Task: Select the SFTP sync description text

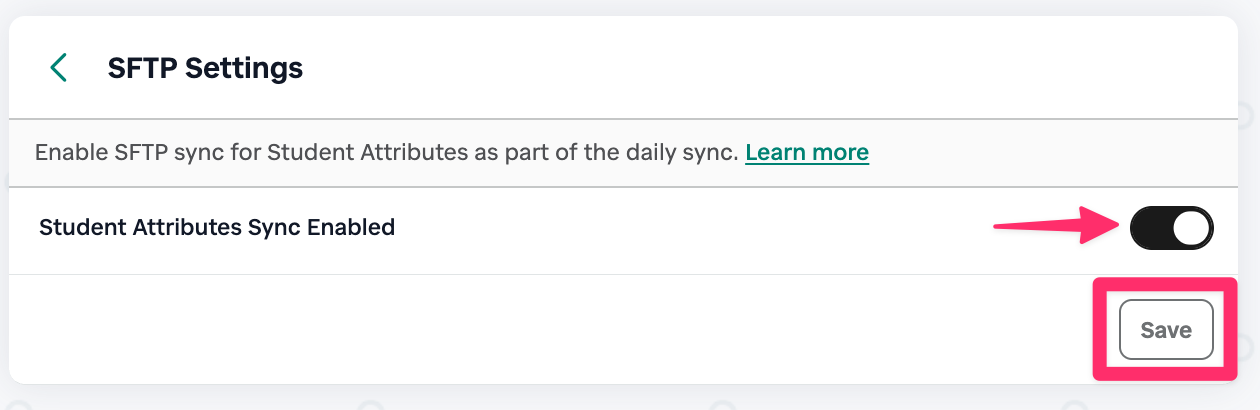Action: click(386, 153)
